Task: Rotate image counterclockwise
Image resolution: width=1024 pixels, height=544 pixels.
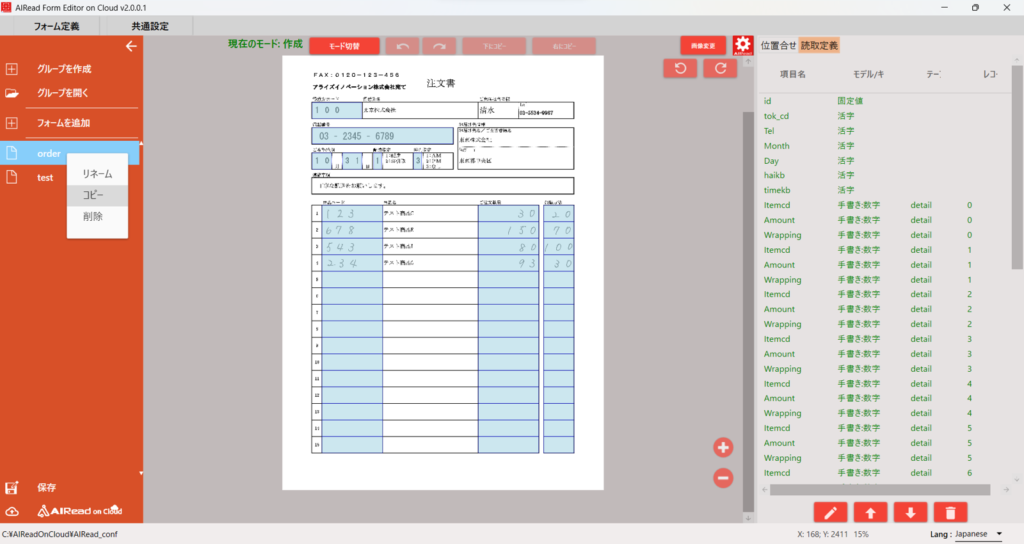Action: pyautogui.click(x=680, y=68)
